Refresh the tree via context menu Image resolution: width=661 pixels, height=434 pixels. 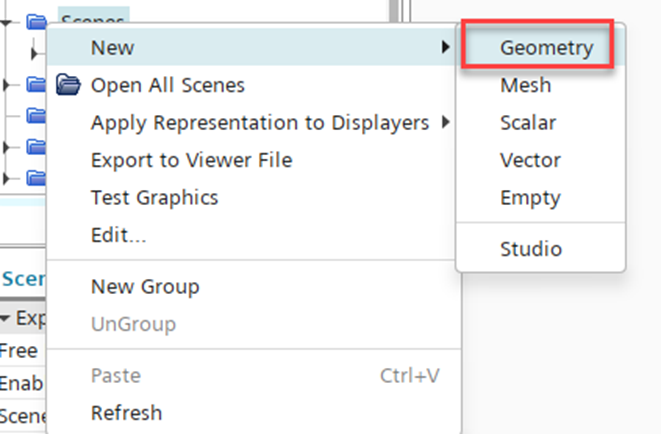click(x=126, y=412)
